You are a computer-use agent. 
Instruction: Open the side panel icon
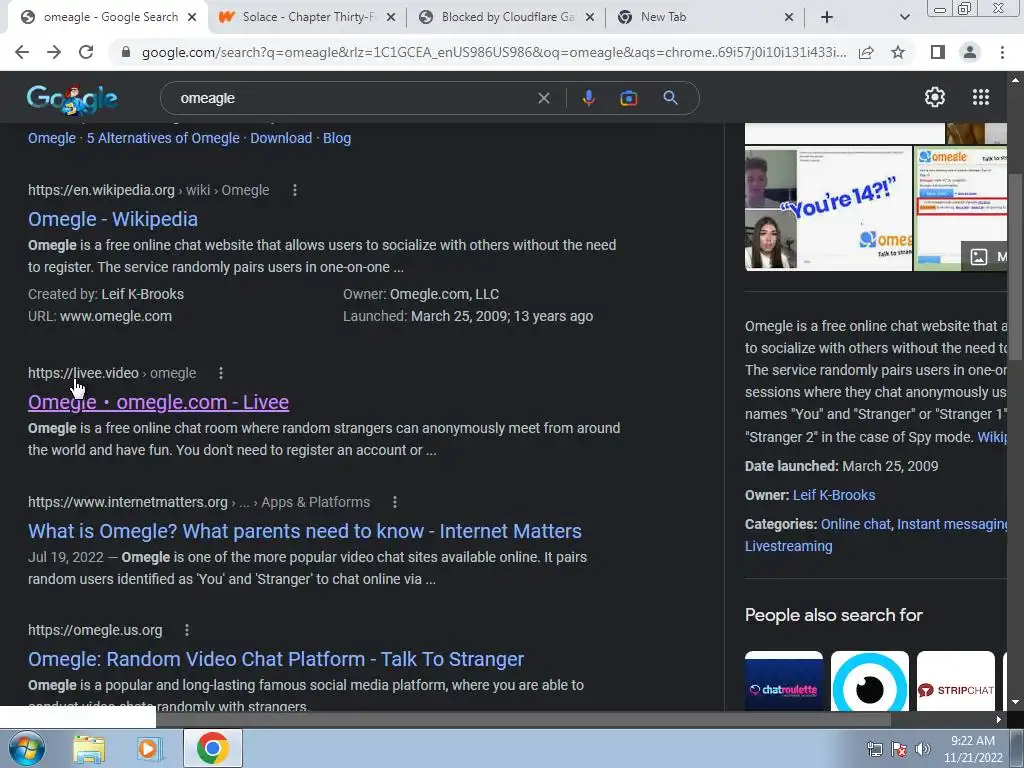(x=938, y=52)
